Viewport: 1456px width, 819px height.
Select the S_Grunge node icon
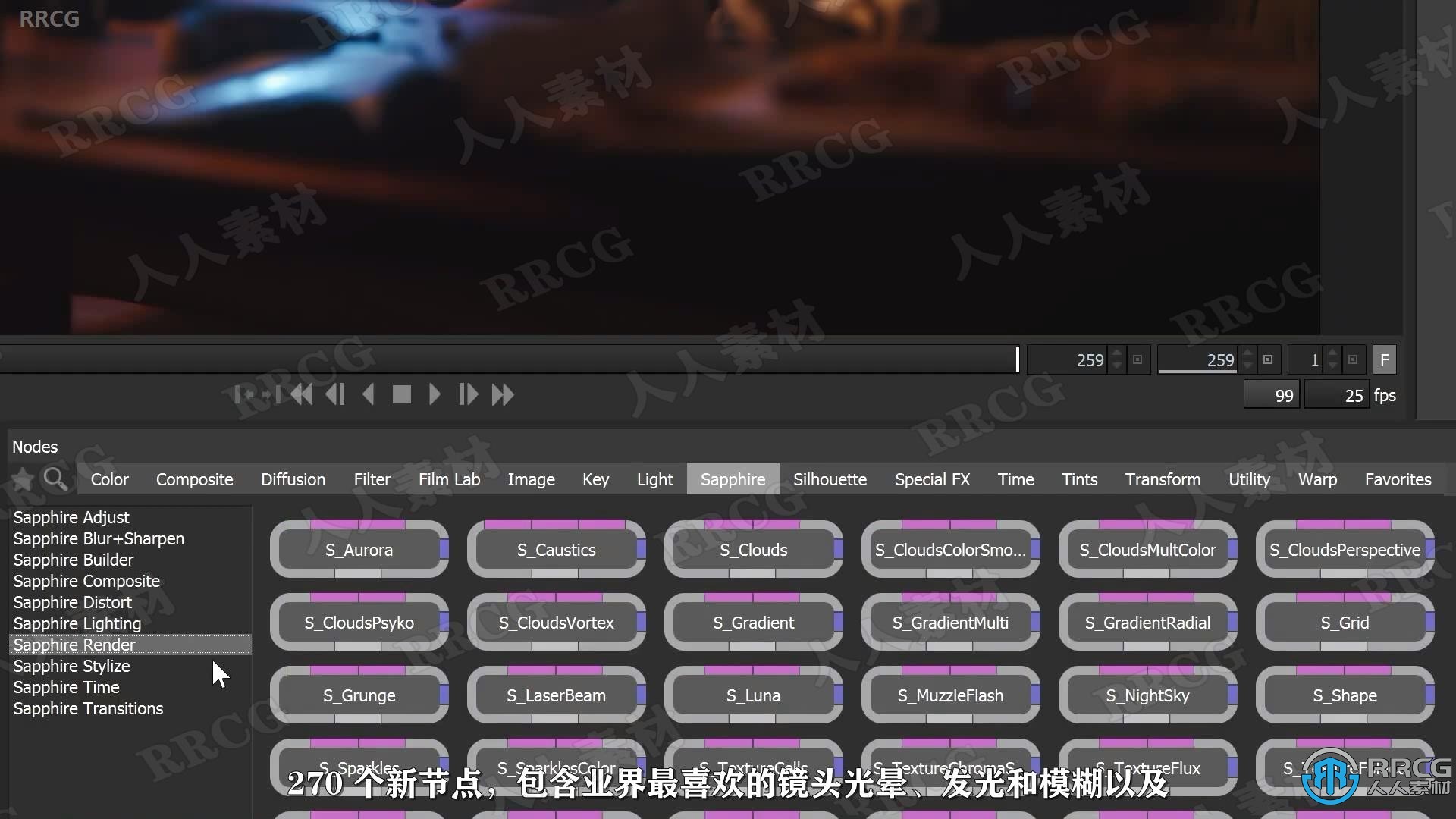[x=359, y=695]
